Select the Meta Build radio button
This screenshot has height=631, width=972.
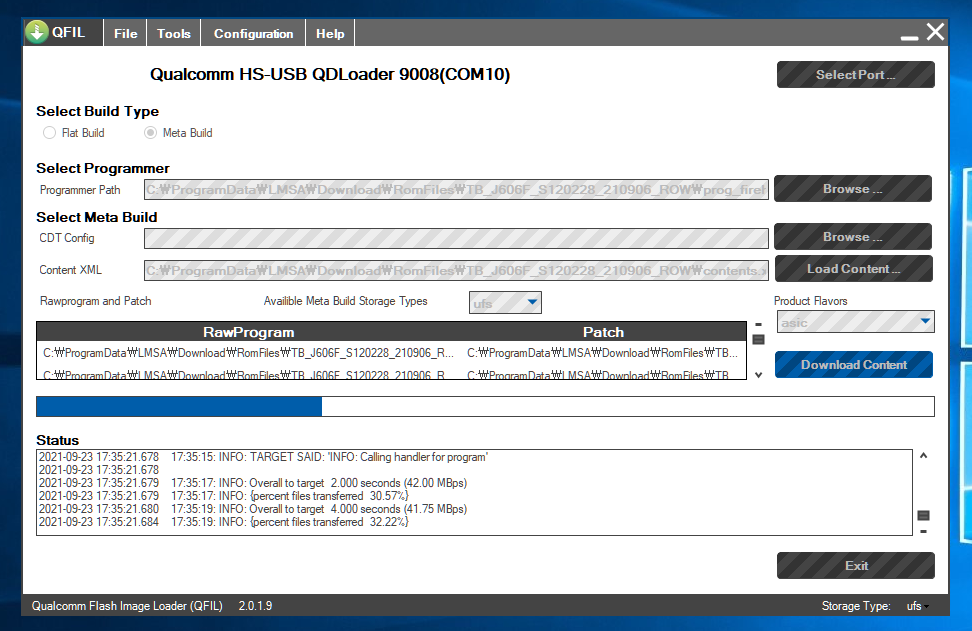click(151, 133)
